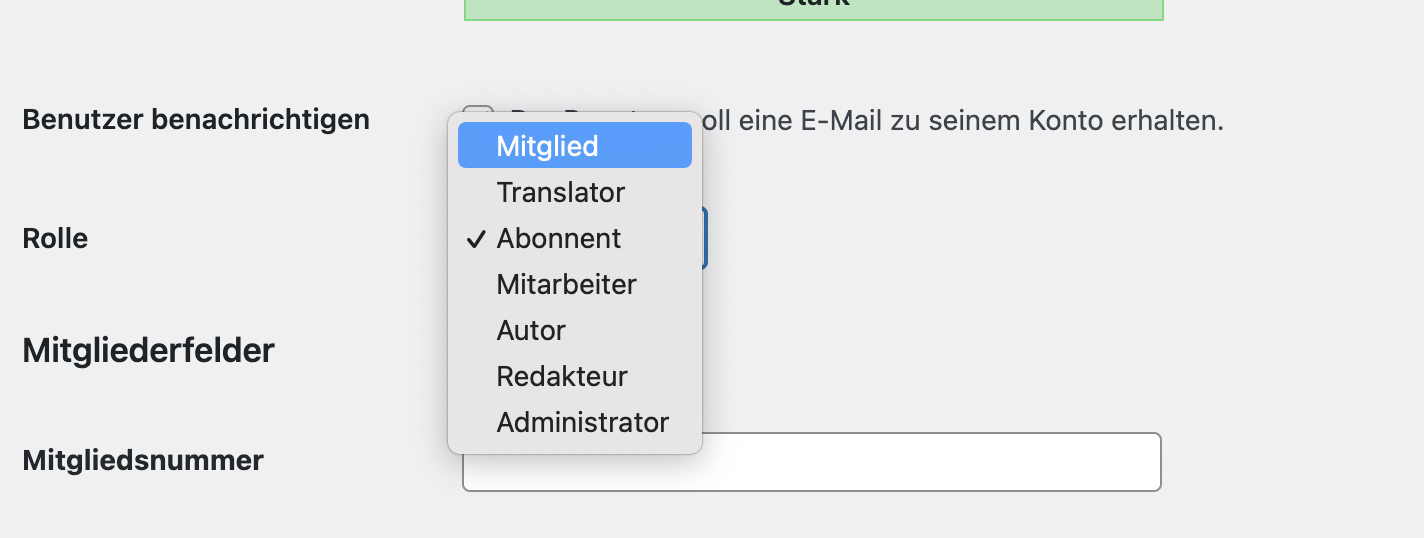Click the Rolle field label
1424x538 pixels.
click(x=55, y=239)
